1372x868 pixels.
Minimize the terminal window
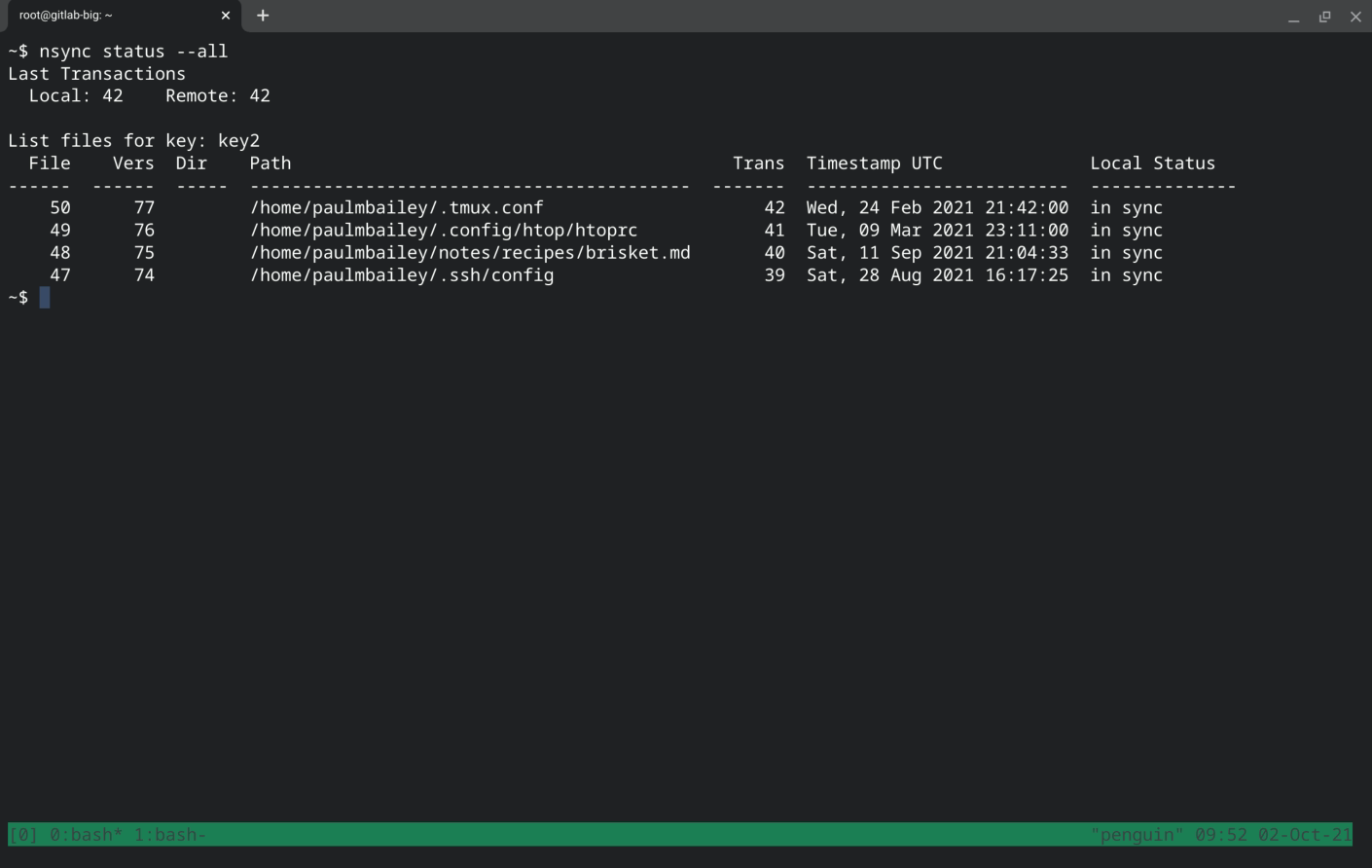(1293, 17)
